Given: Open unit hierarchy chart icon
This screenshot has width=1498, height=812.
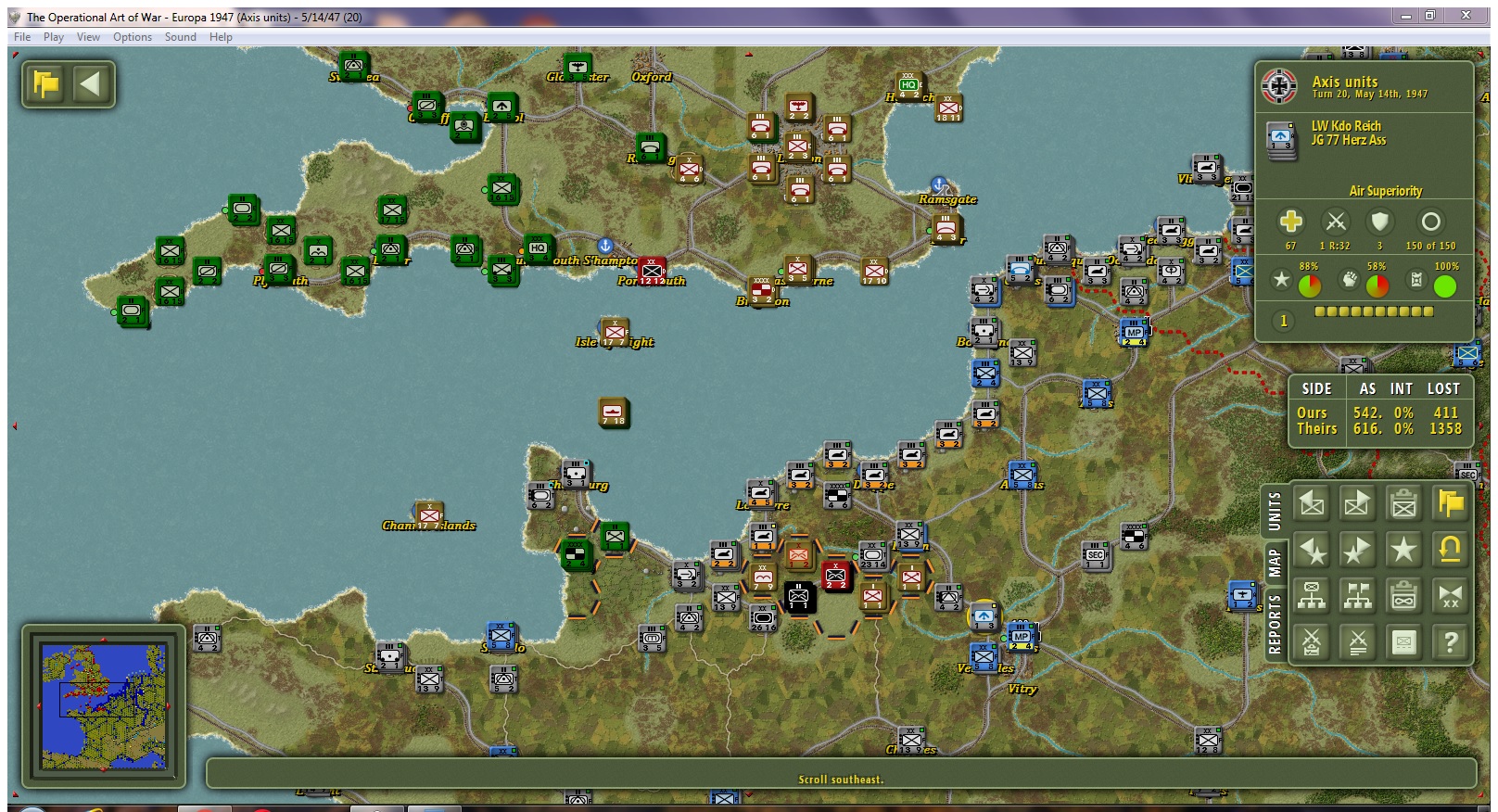Looking at the screenshot, I should (x=1312, y=595).
